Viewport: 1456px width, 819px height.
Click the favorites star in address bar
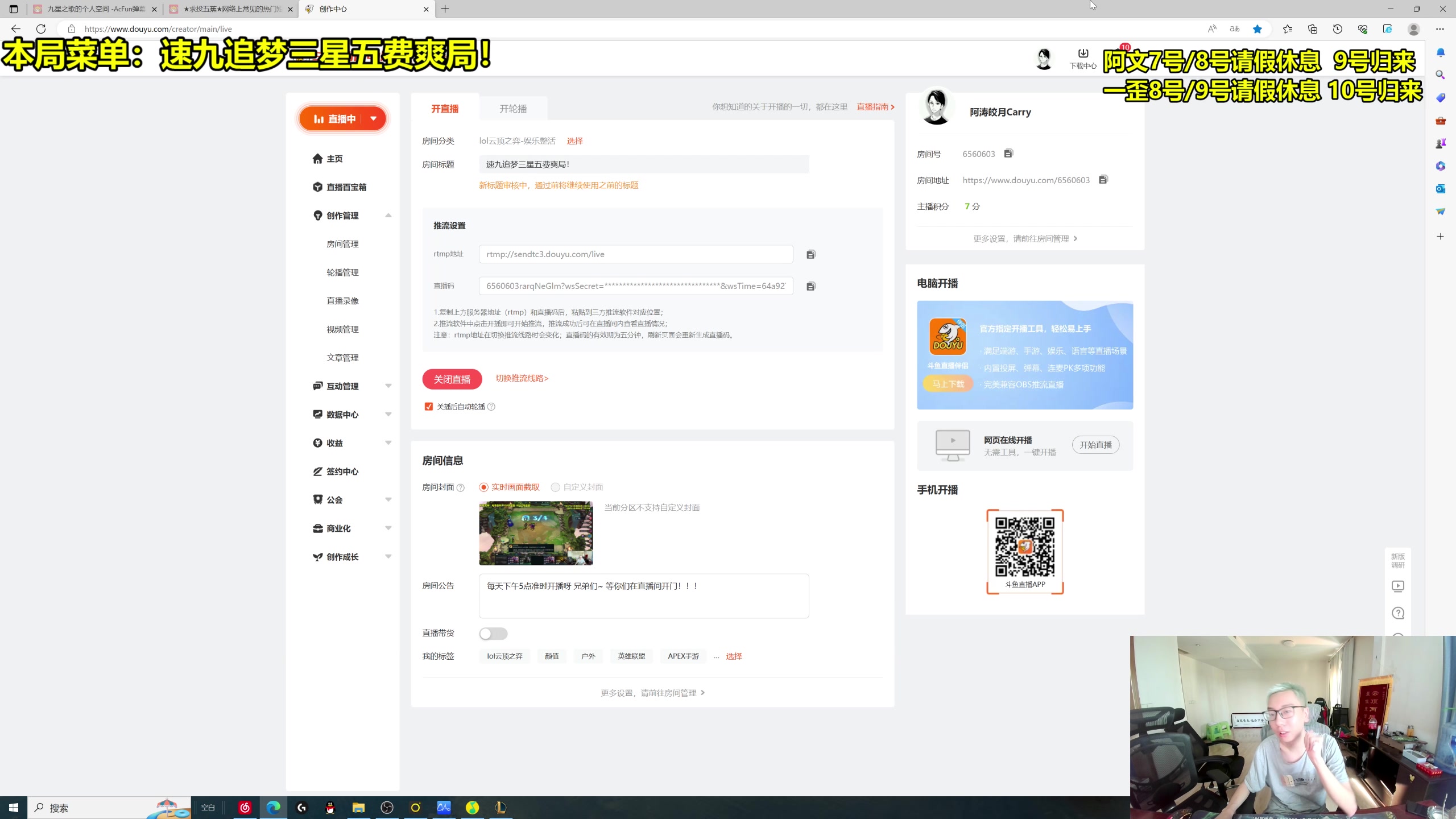[x=1258, y=29]
